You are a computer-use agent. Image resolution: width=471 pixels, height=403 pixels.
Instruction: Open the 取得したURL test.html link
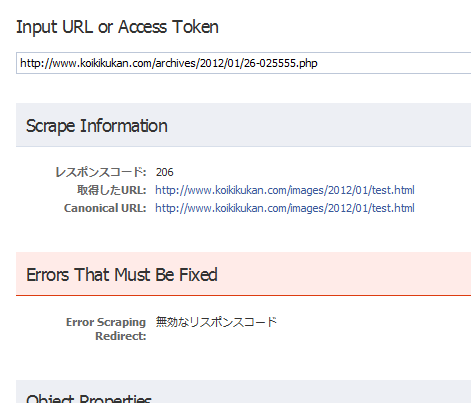[x=285, y=190]
